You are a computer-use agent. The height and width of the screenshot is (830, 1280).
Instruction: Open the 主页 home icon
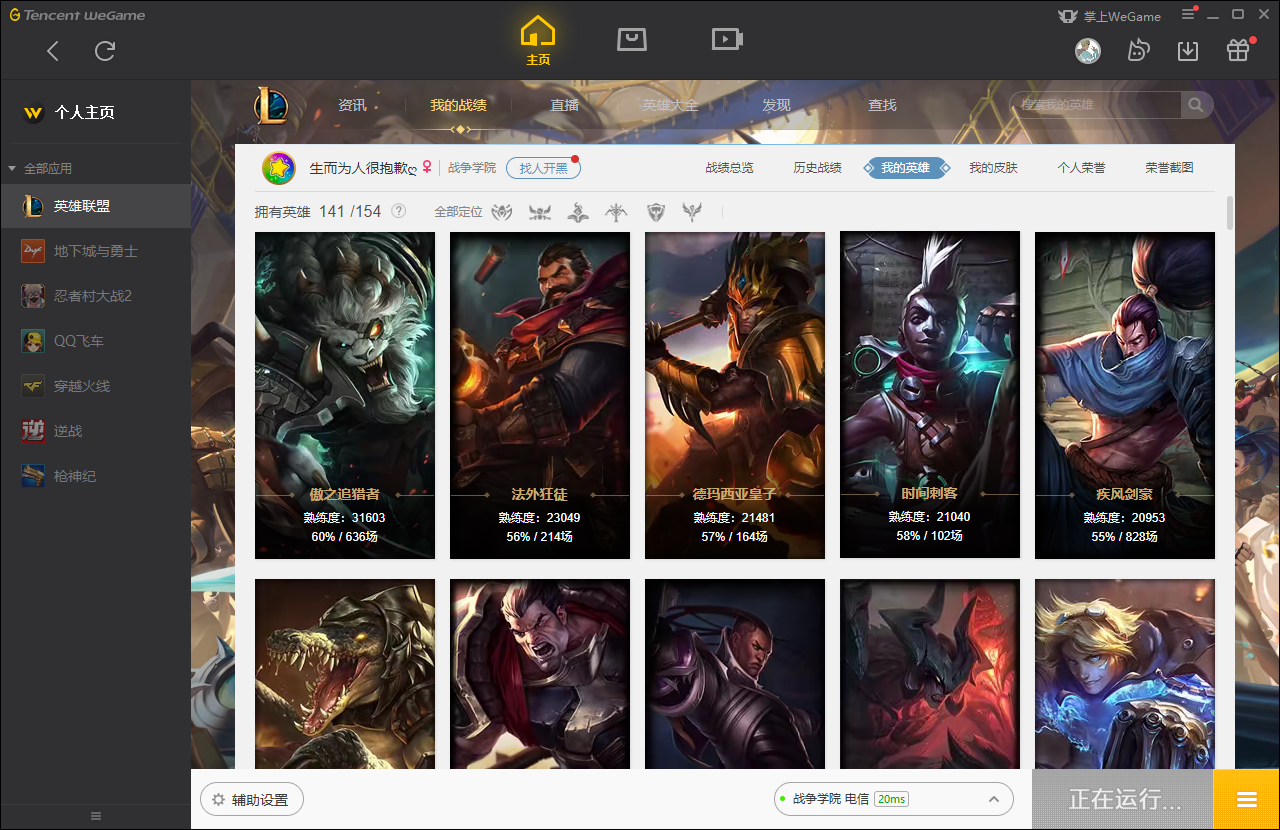pyautogui.click(x=538, y=41)
